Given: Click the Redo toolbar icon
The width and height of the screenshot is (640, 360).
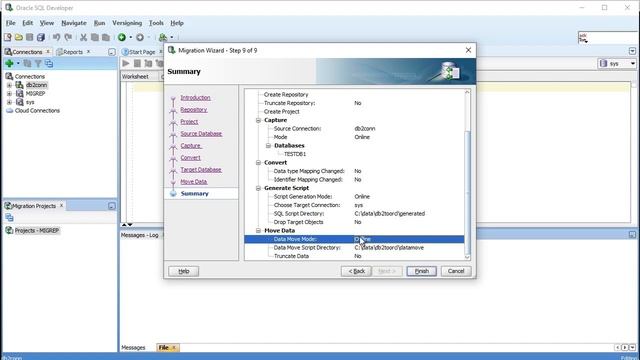Looking at the screenshot, I should (x=68, y=38).
